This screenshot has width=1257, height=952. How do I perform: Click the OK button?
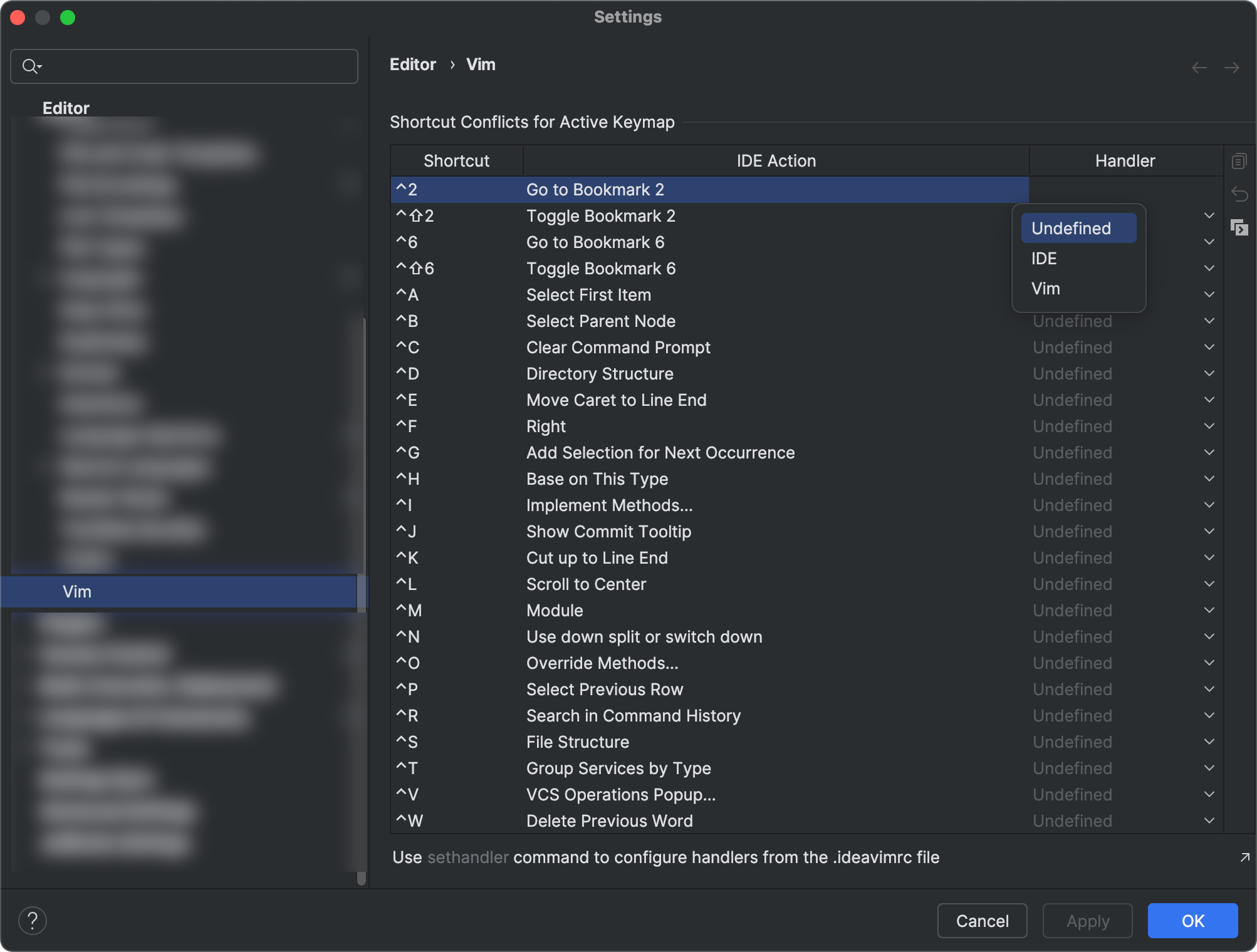[1192, 921]
